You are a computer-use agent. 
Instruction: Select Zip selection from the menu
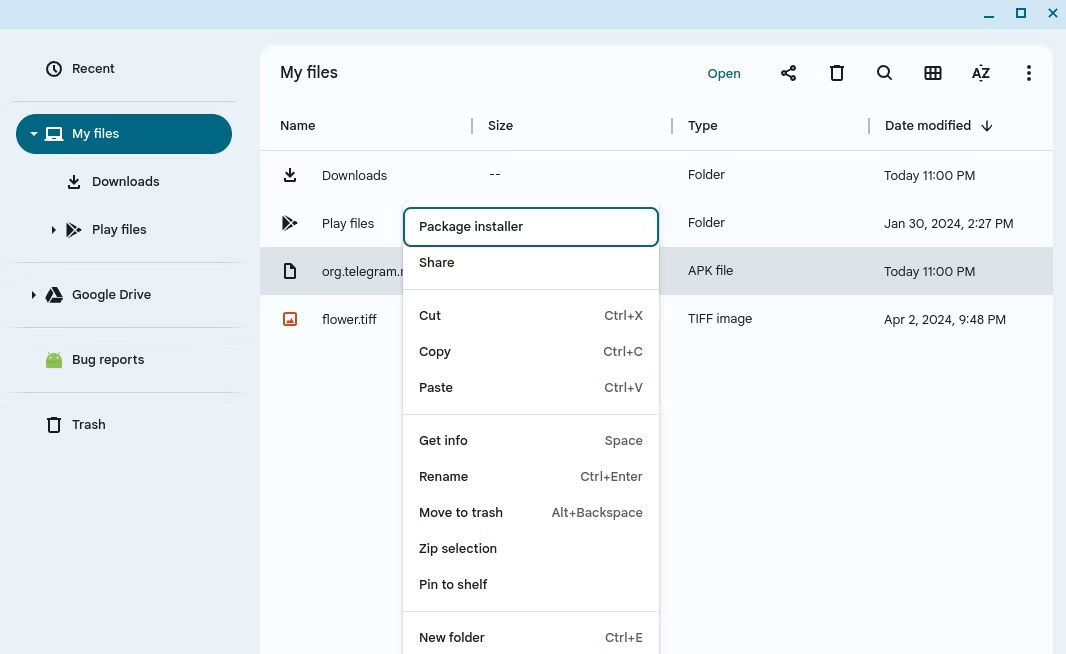coord(457,549)
